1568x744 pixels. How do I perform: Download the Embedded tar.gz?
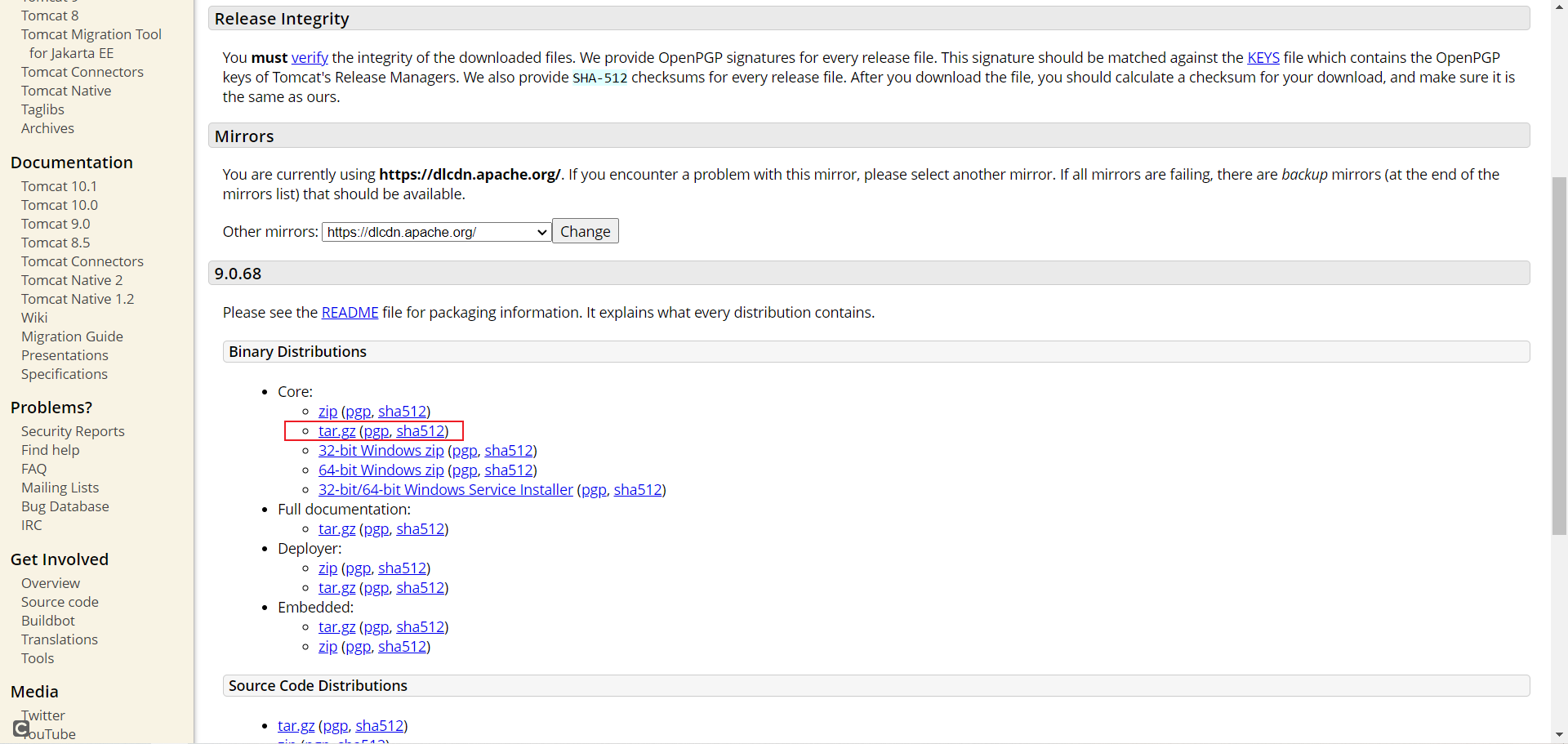336,626
